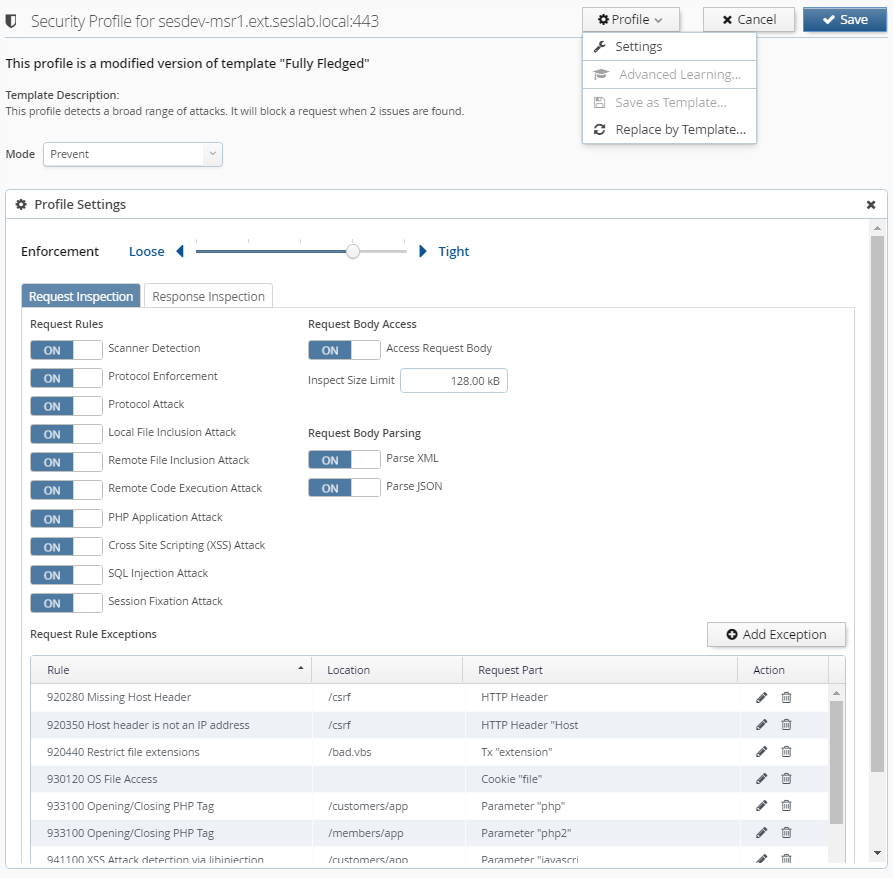
Task: Sort exceptions by Rule column header
Action: coord(170,670)
